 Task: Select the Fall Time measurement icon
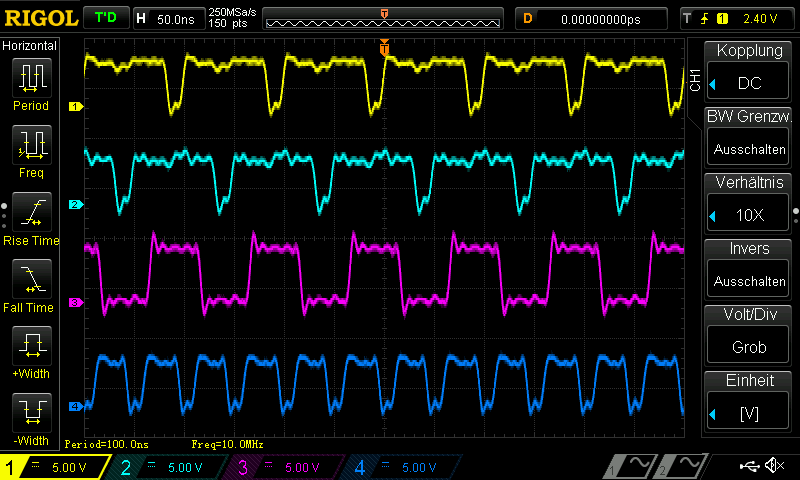point(30,280)
